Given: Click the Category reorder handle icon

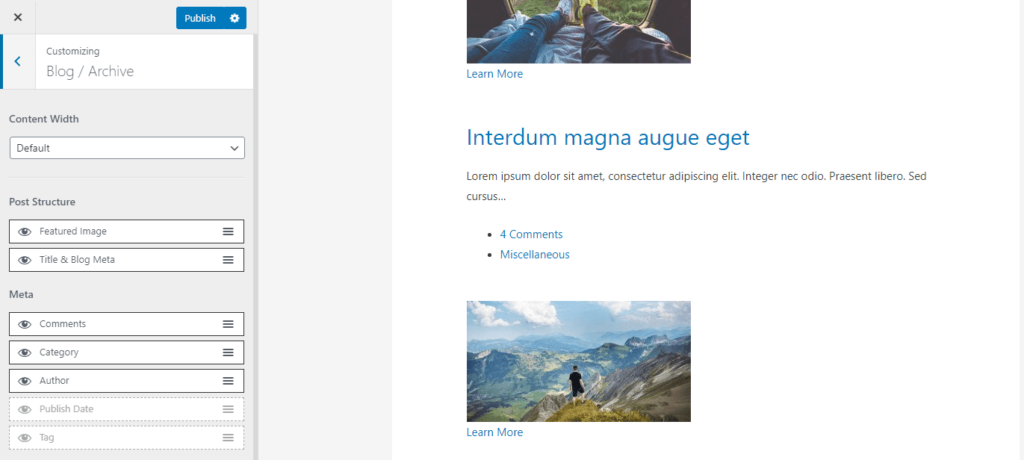Looking at the screenshot, I should tap(228, 352).
